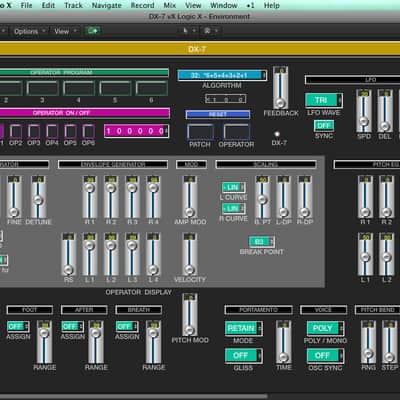This screenshot has height=400, width=400.
Task: Click the AFTER RANGE slider
Action: click(x=96, y=342)
